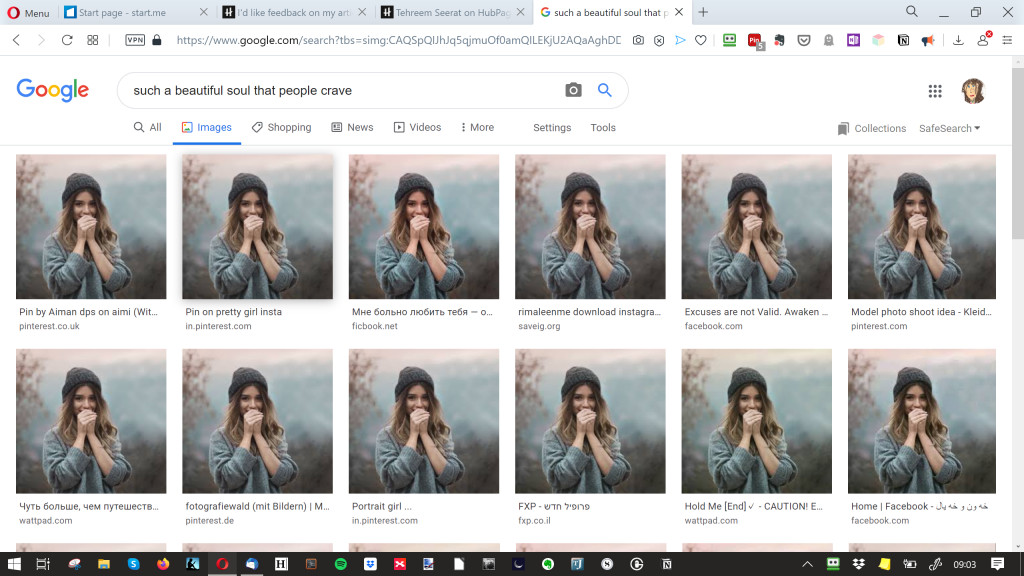This screenshot has width=1024, height=576.
Task: Go to the Google logo homepage
Action: tap(53, 90)
